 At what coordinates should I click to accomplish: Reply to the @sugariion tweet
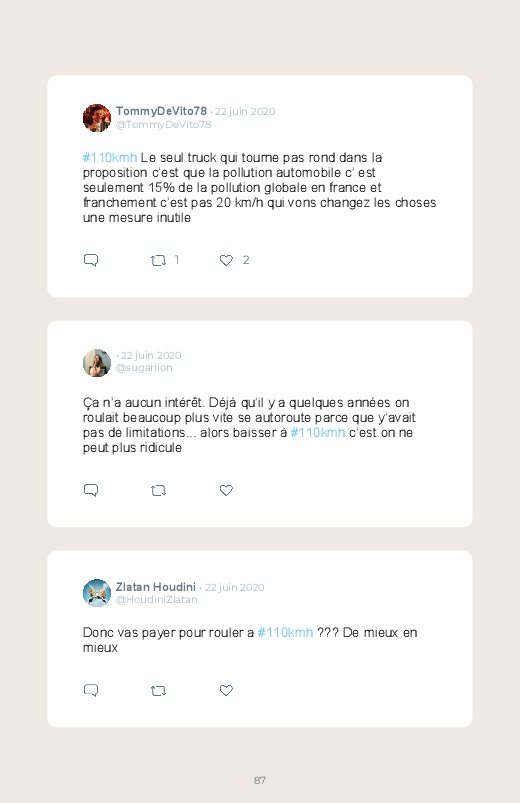91,490
